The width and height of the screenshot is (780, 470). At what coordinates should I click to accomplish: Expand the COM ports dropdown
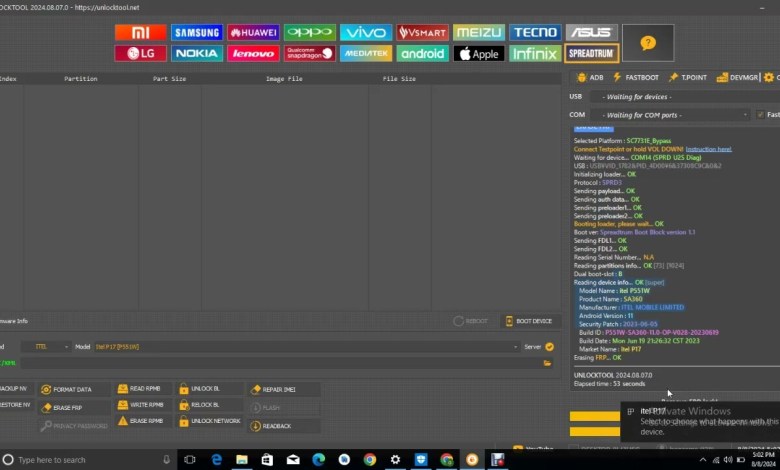tap(670, 115)
